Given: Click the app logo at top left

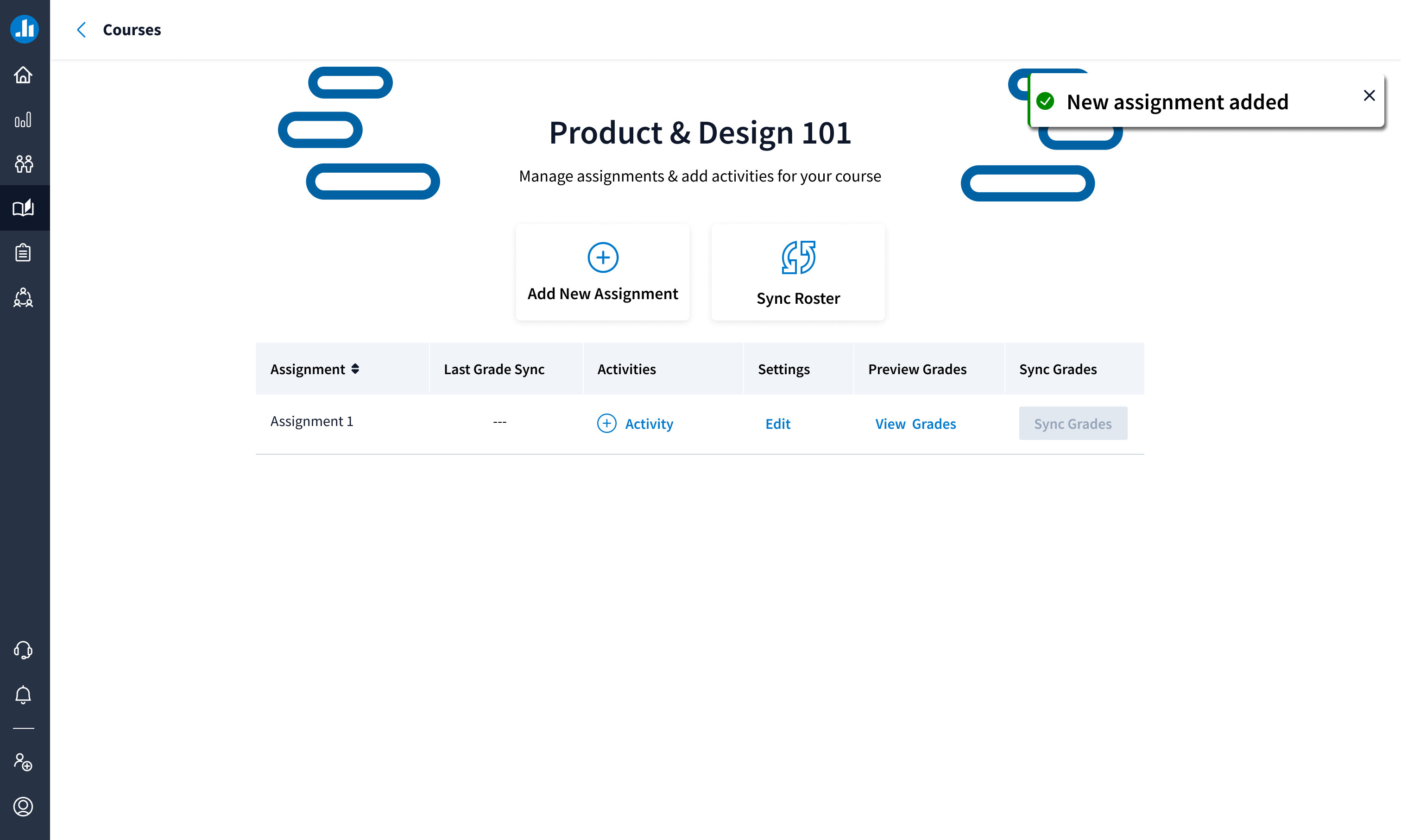Looking at the screenshot, I should click(25, 29).
